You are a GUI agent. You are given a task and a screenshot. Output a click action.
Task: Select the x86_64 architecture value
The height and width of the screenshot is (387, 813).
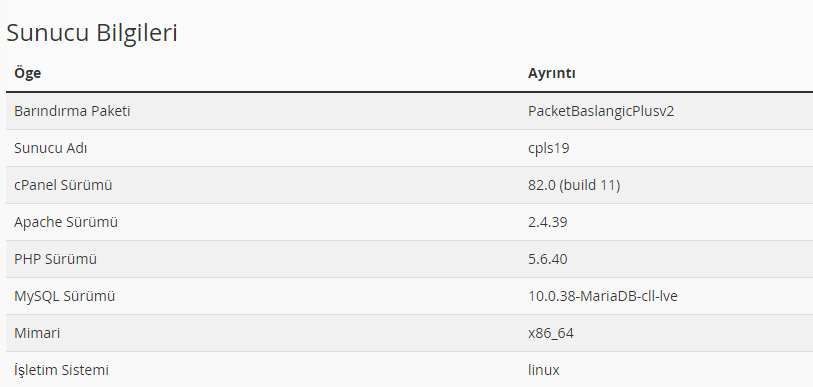coord(551,333)
